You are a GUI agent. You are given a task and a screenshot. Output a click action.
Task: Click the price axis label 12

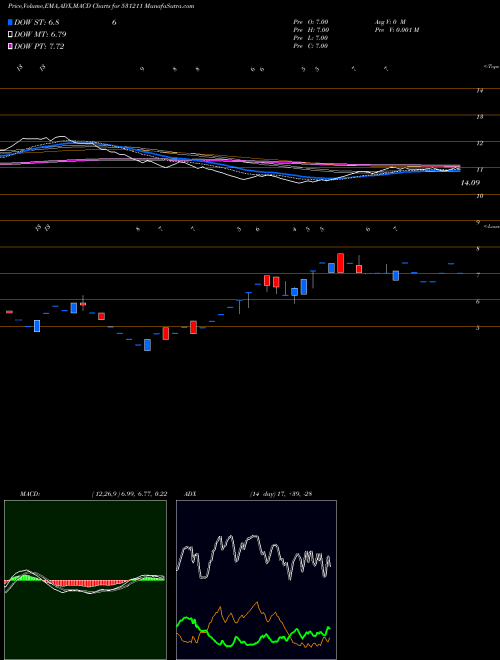tap(479, 143)
